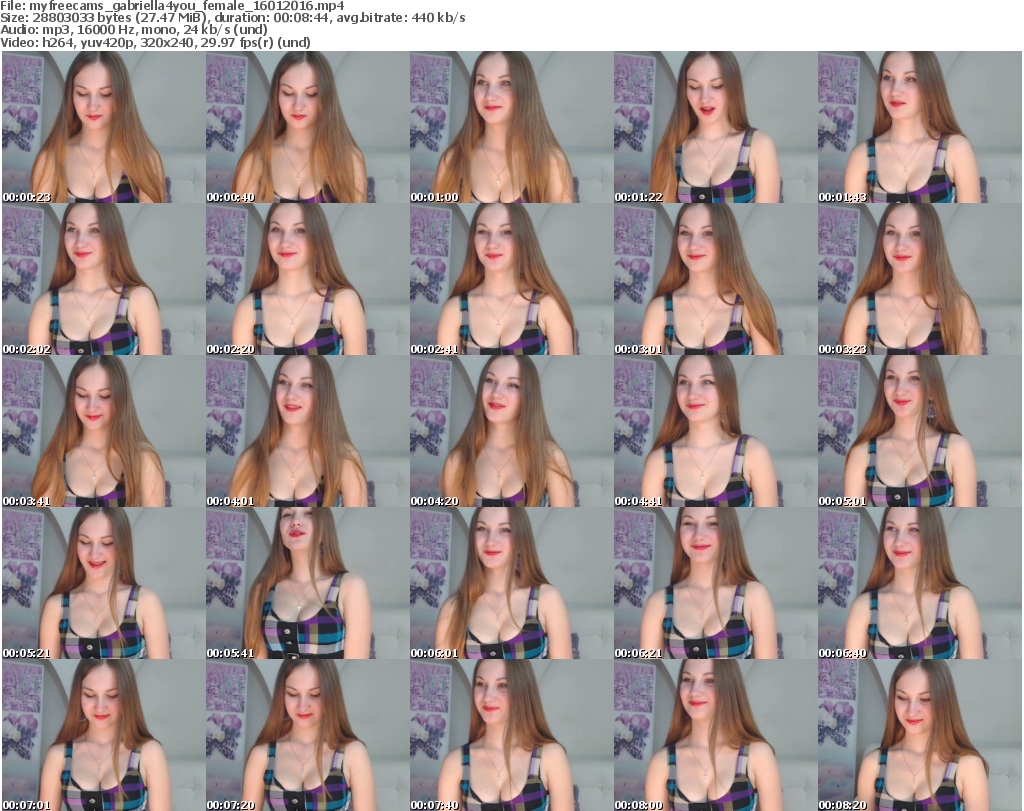The width and height of the screenshot is (1024, 811).
Task: Open the frame at 00:01:22
Action: tap(715, 127)
